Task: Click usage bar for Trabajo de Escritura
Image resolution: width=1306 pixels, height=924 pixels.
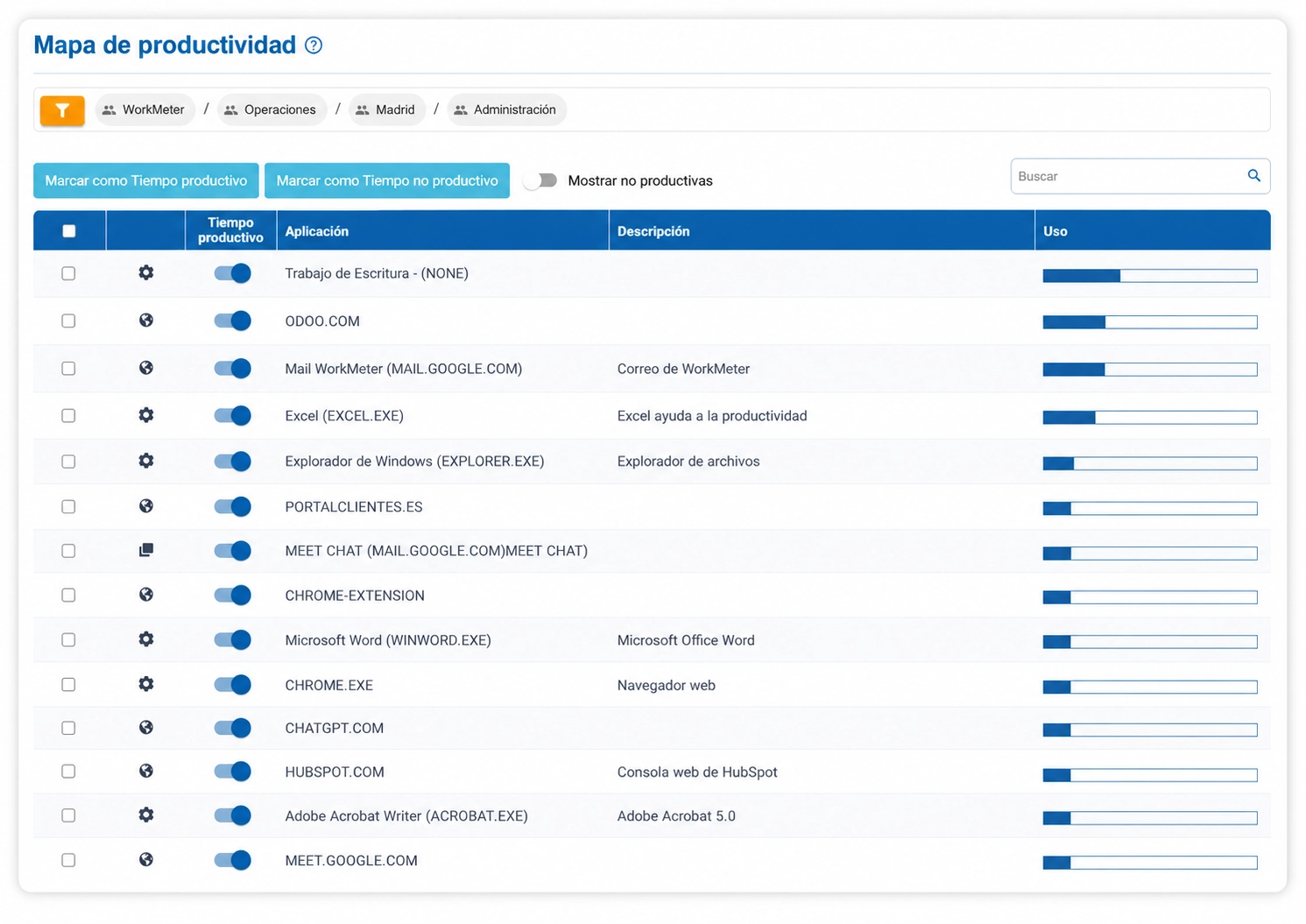Action: click(1150, 276)
